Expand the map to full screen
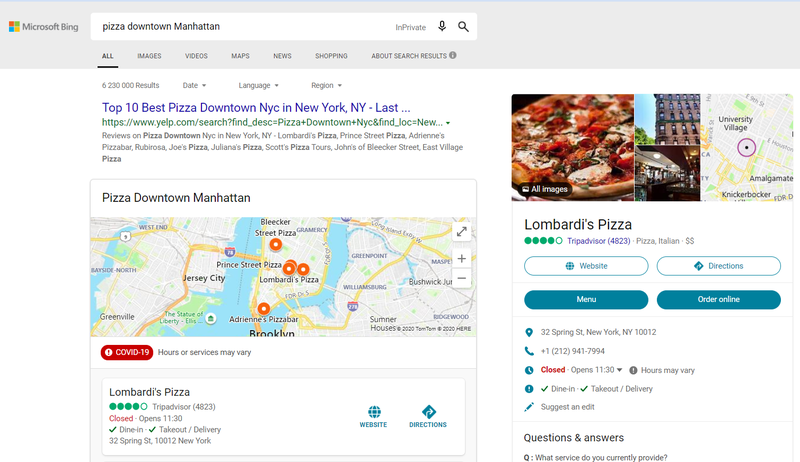Viewport: 800px width, 462px height. 461,232
